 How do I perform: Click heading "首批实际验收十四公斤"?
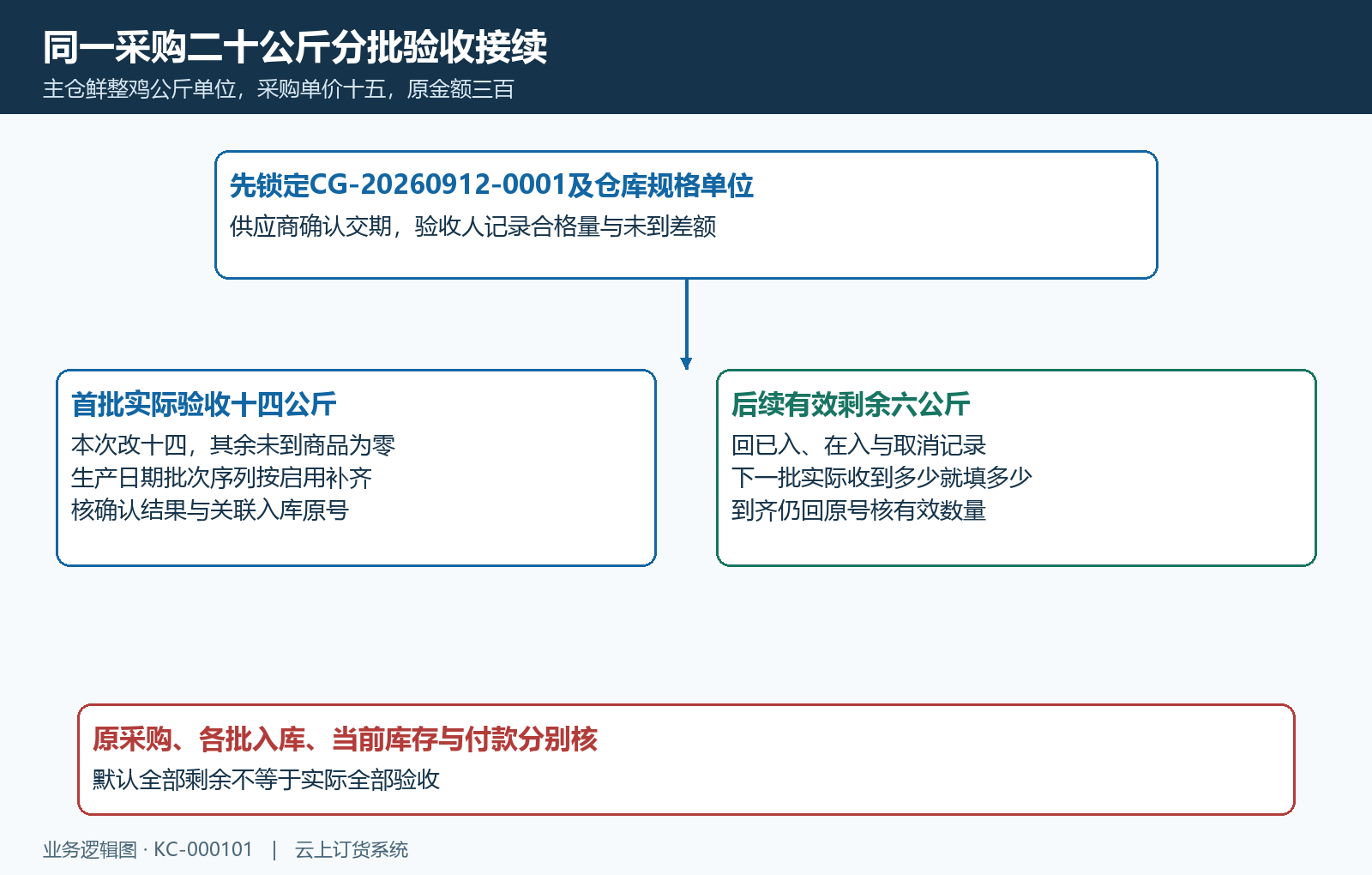[204, 404]
